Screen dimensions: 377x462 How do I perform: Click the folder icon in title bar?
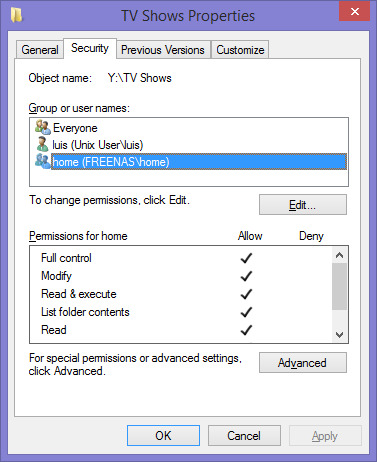(x=16, y=15)
